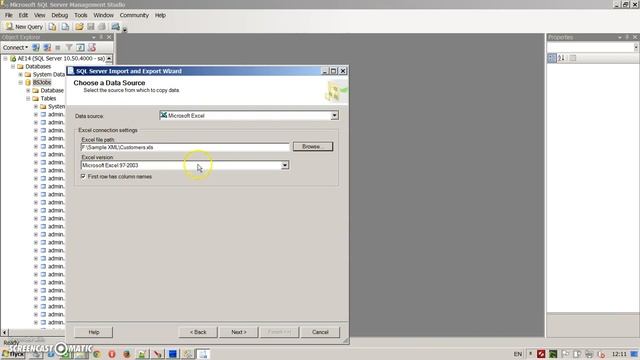Click the Start button in the taskbar

tap(12, 354)
